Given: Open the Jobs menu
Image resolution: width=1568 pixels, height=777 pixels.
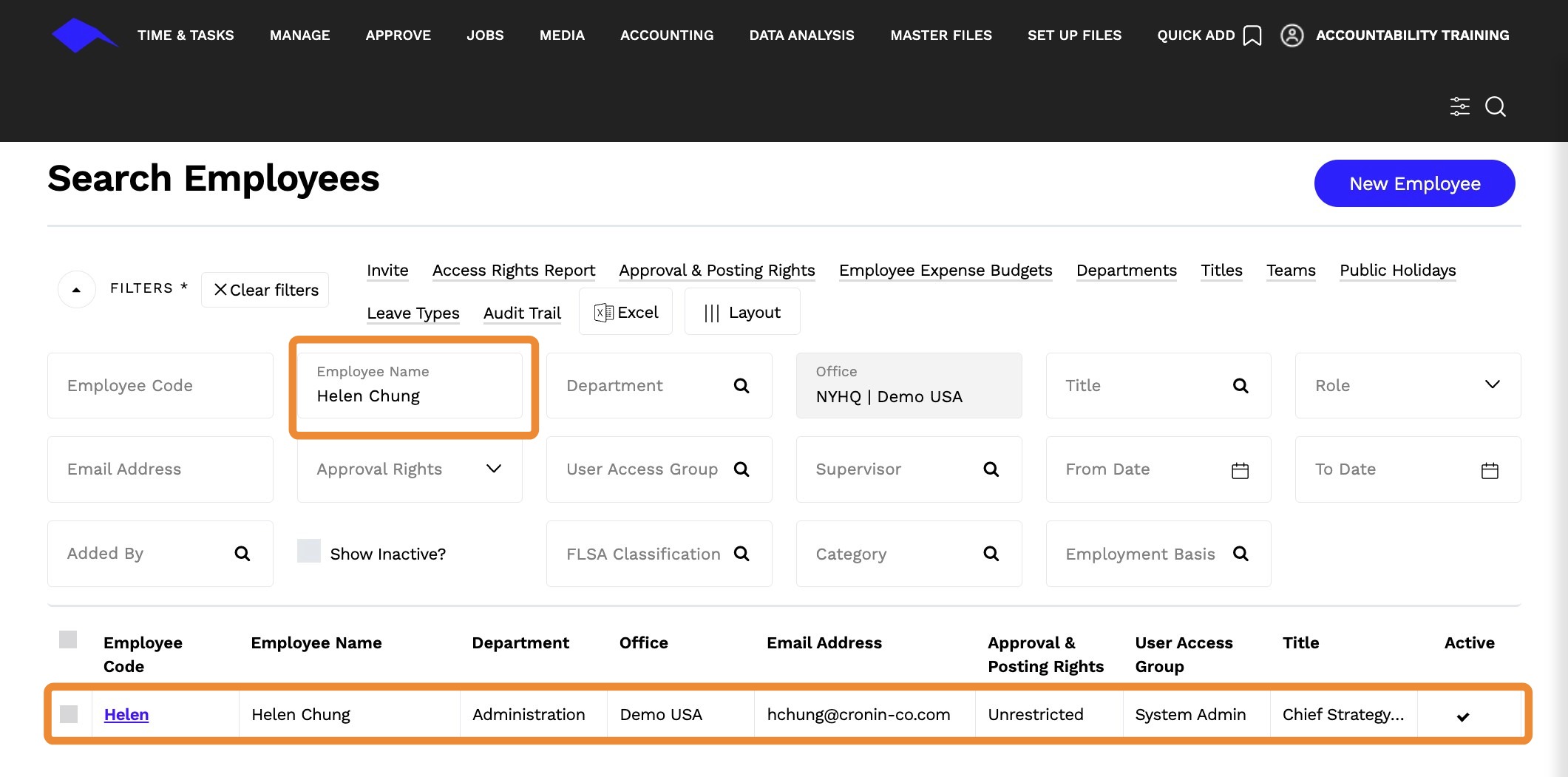Looking at the screenshot, I should pyautogui.click(x=485, y=35).
